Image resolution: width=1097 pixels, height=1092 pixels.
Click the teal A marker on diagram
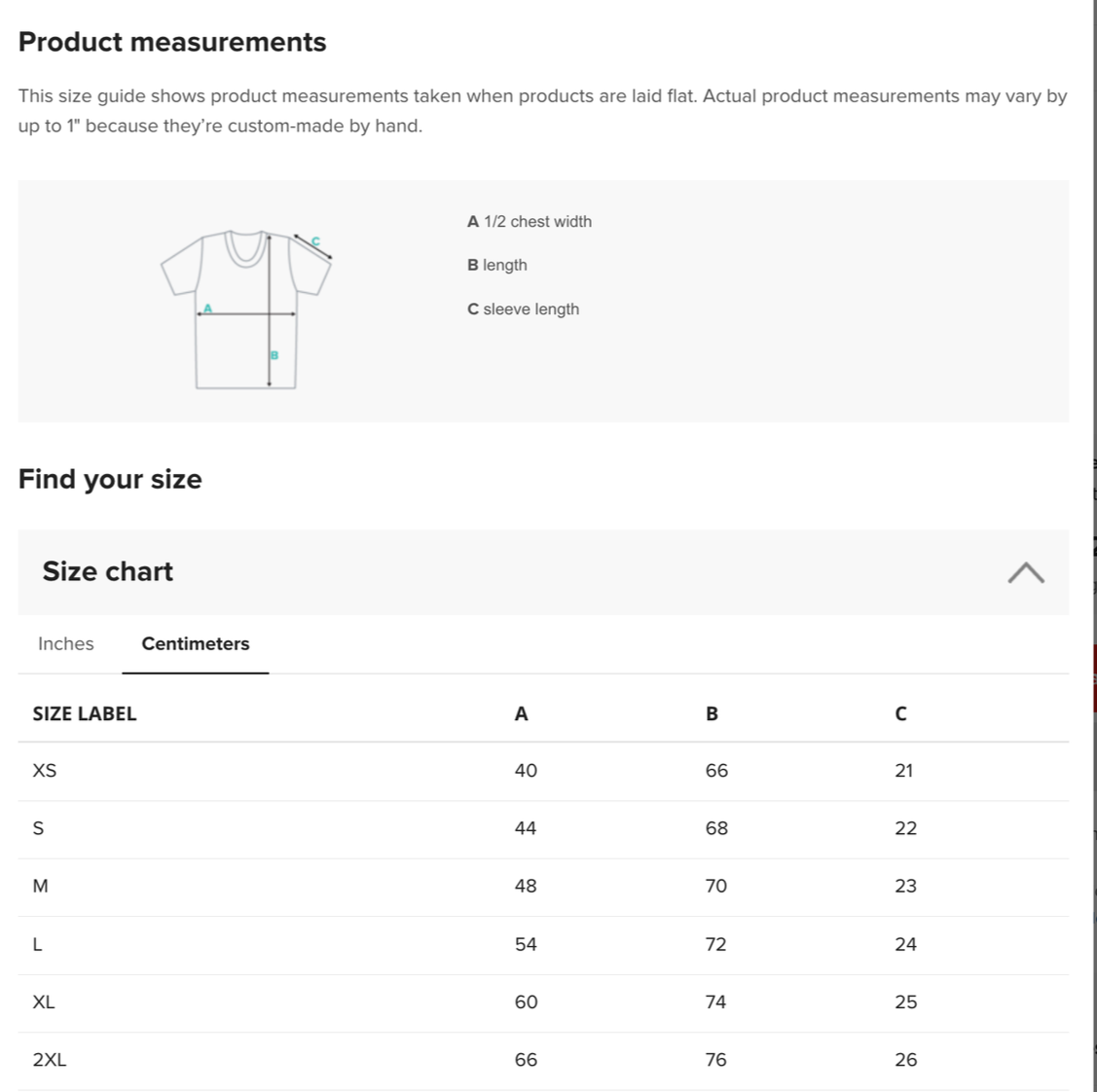(207, 308)
